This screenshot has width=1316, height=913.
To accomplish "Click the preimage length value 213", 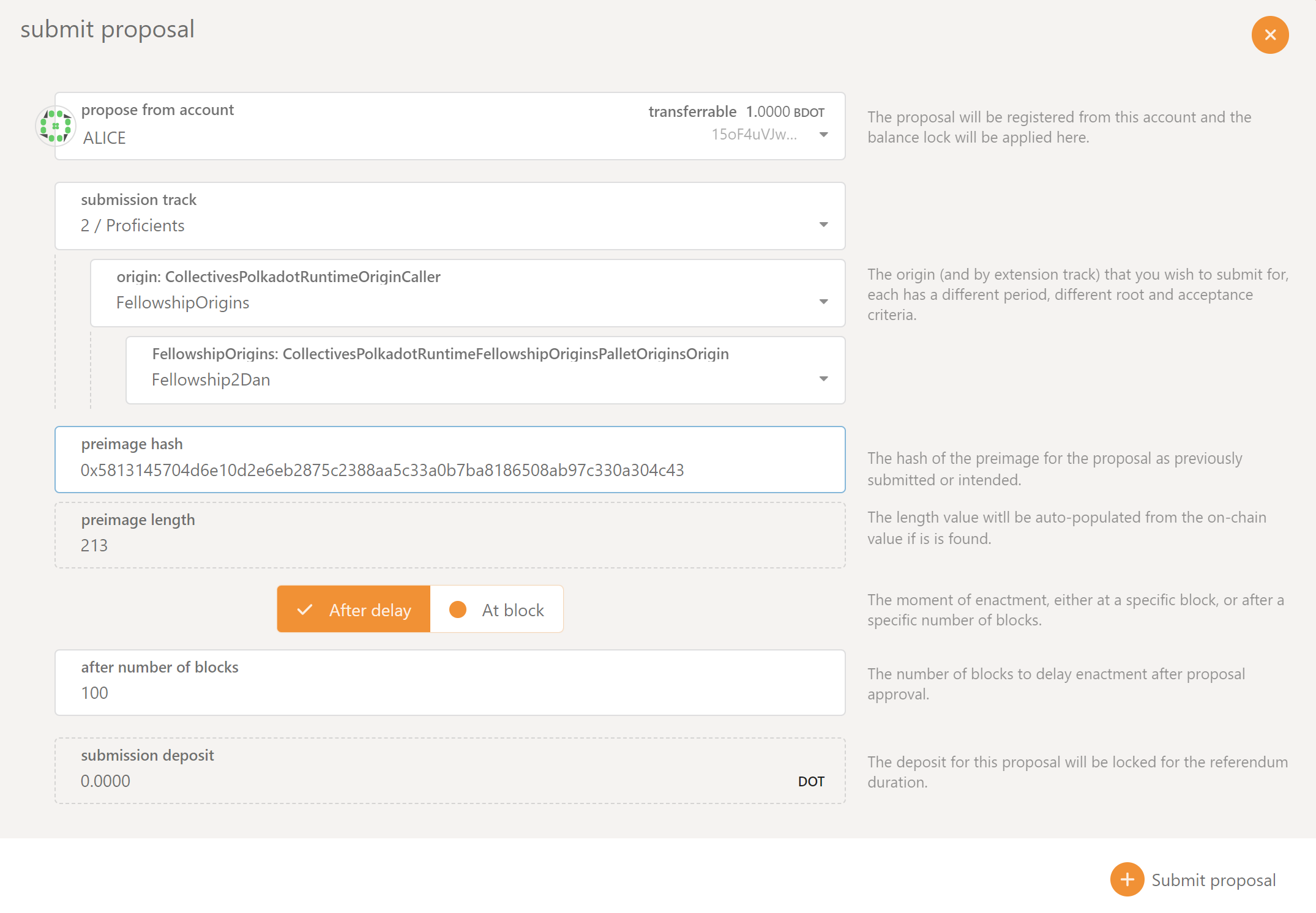I will (x=94, y=545).
